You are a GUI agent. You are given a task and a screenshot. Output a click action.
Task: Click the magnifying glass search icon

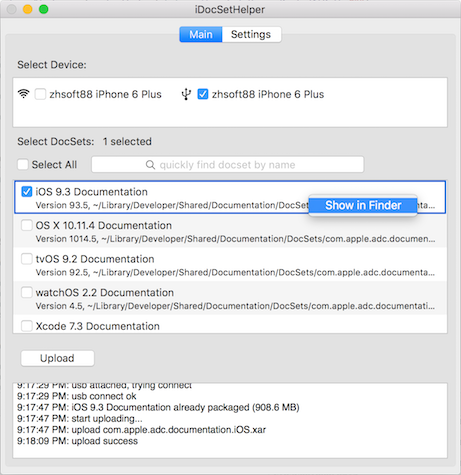click(150, 165)
